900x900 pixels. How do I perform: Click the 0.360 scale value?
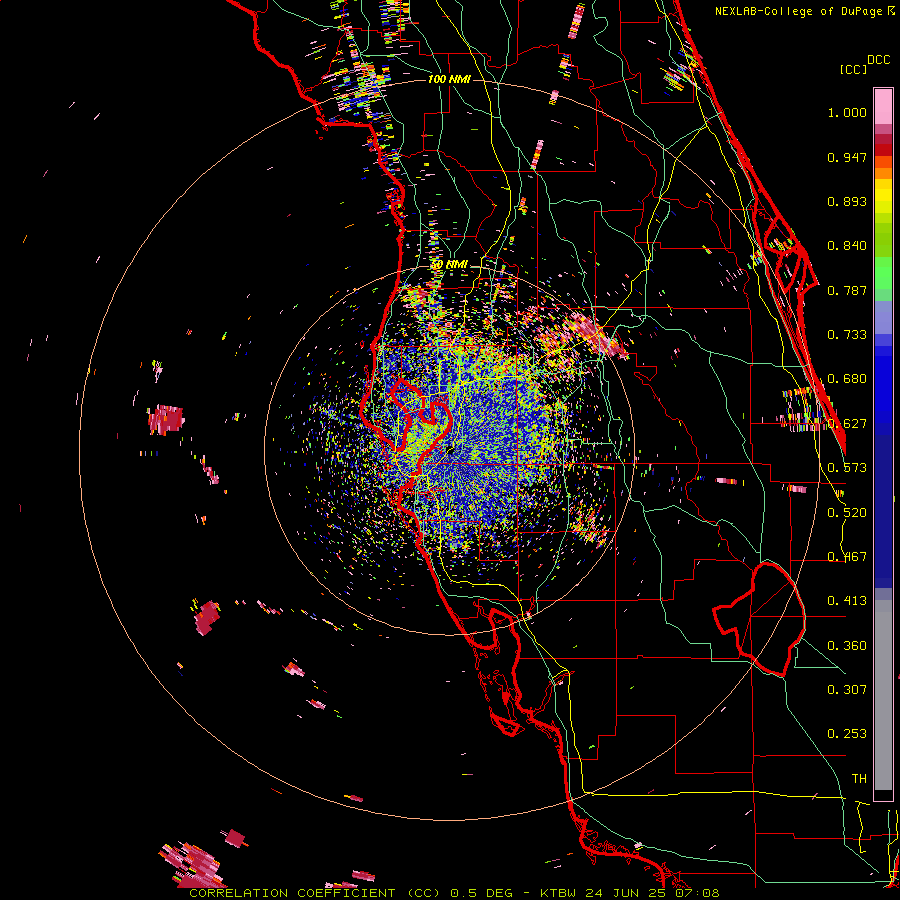[847, 646]
